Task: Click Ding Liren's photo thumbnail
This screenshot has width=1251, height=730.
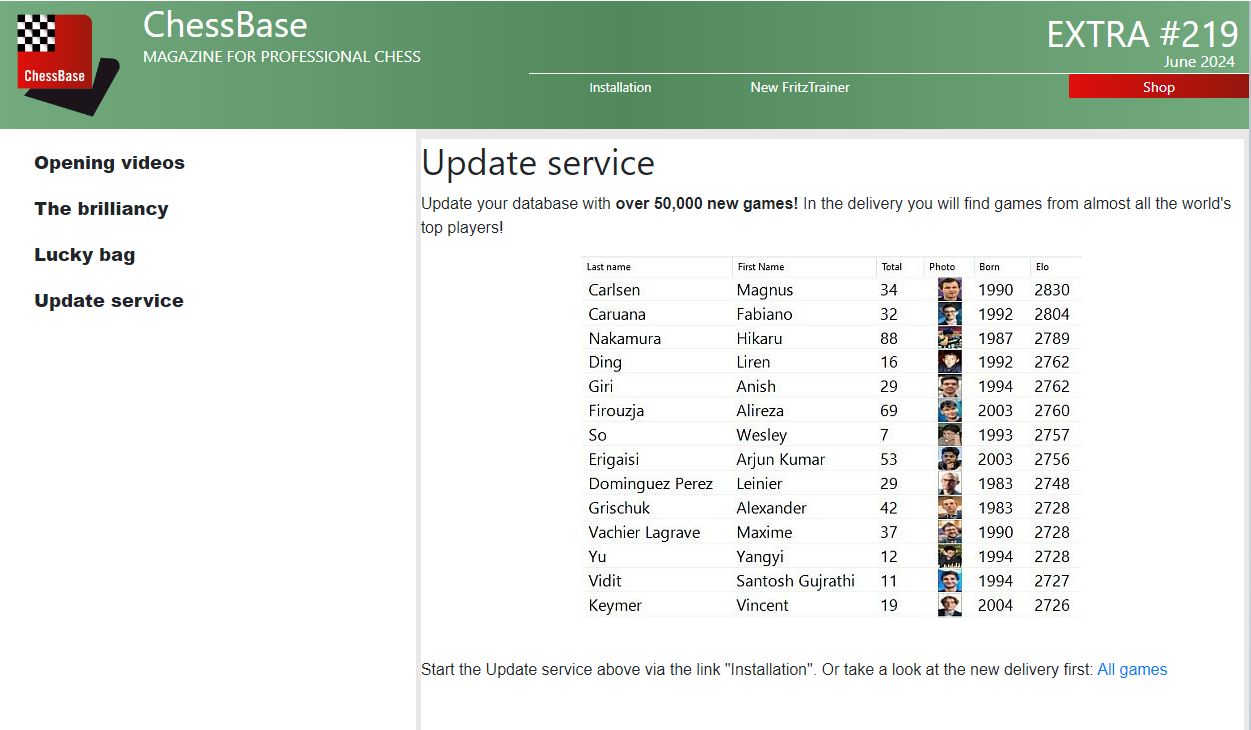Action: pos(949,362)
